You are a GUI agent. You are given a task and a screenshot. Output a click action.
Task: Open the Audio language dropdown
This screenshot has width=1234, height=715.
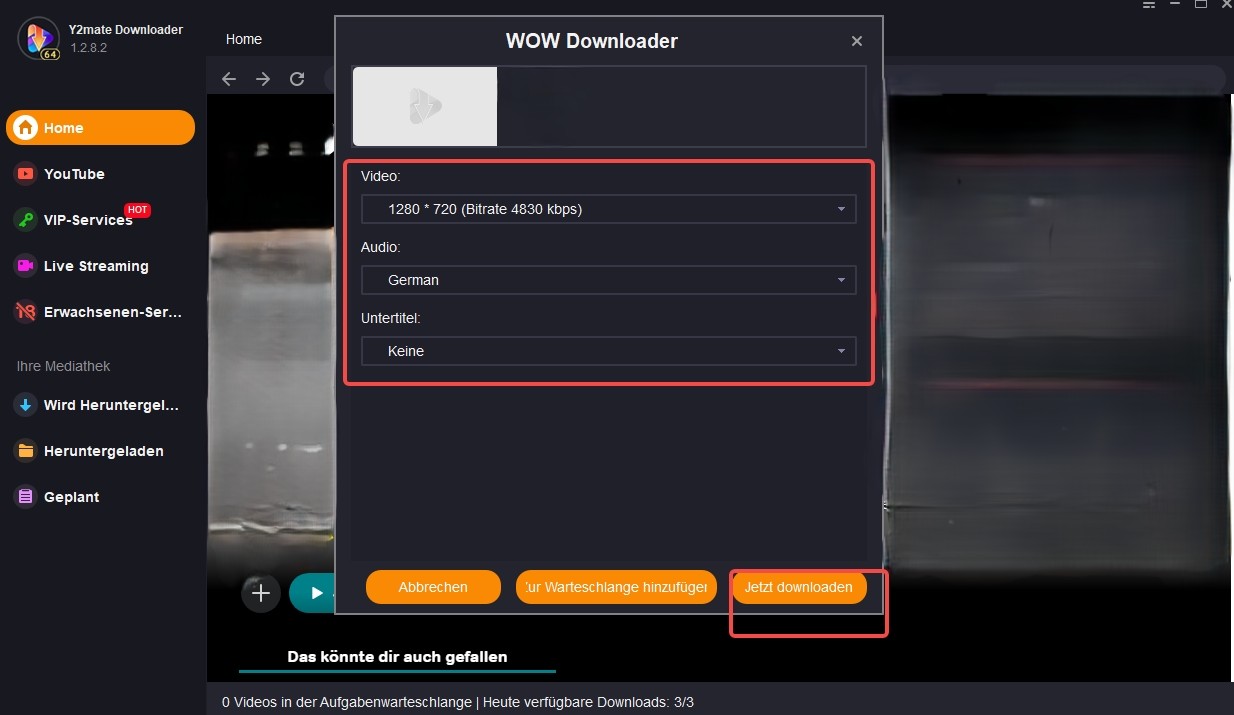(x=608, y=280)
